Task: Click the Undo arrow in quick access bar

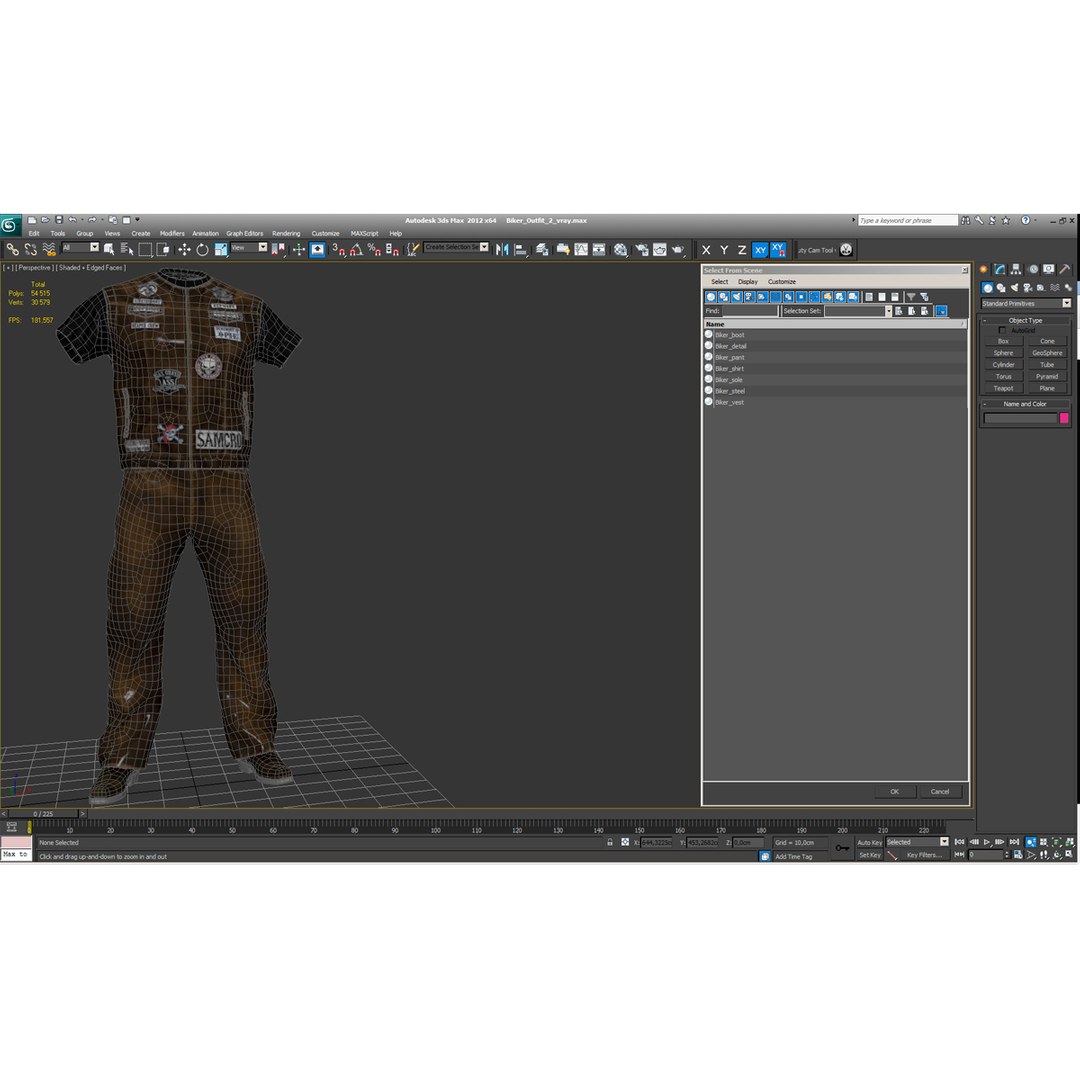Action: point(72,220)
